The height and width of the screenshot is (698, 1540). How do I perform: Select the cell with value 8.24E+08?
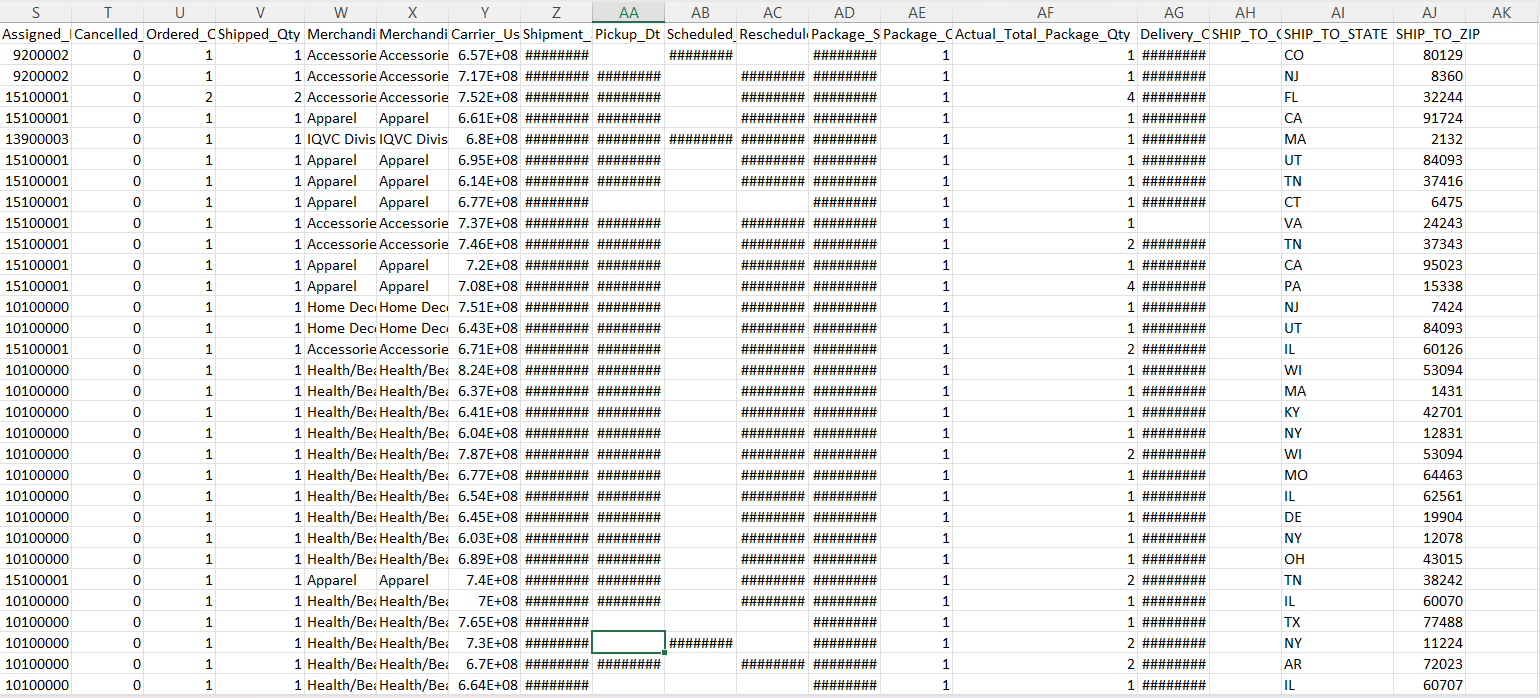tap(485, 370)
